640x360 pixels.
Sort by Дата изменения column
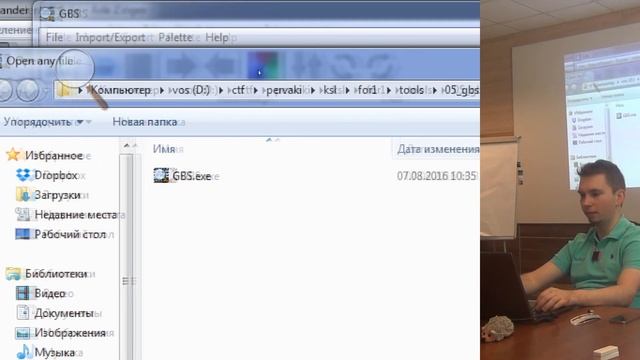point(438,149)
